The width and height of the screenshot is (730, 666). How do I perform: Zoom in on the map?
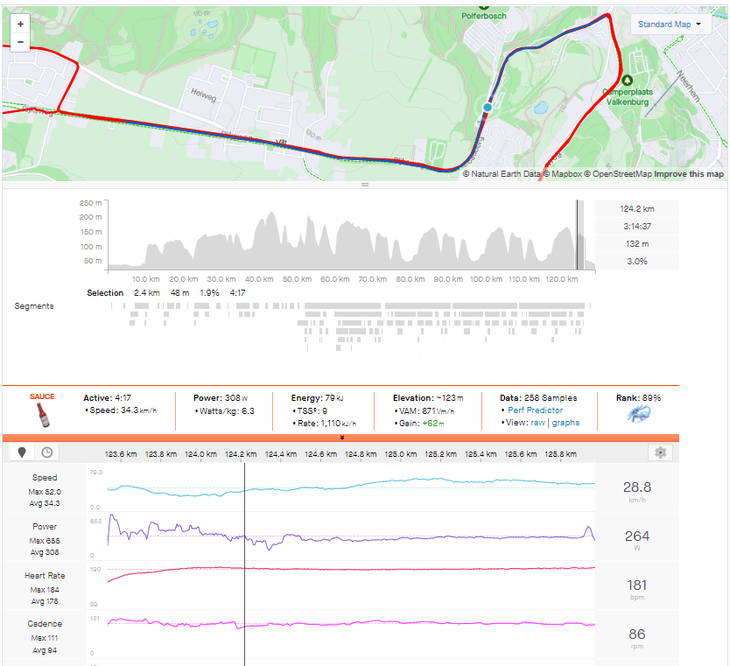pos(20,23)
